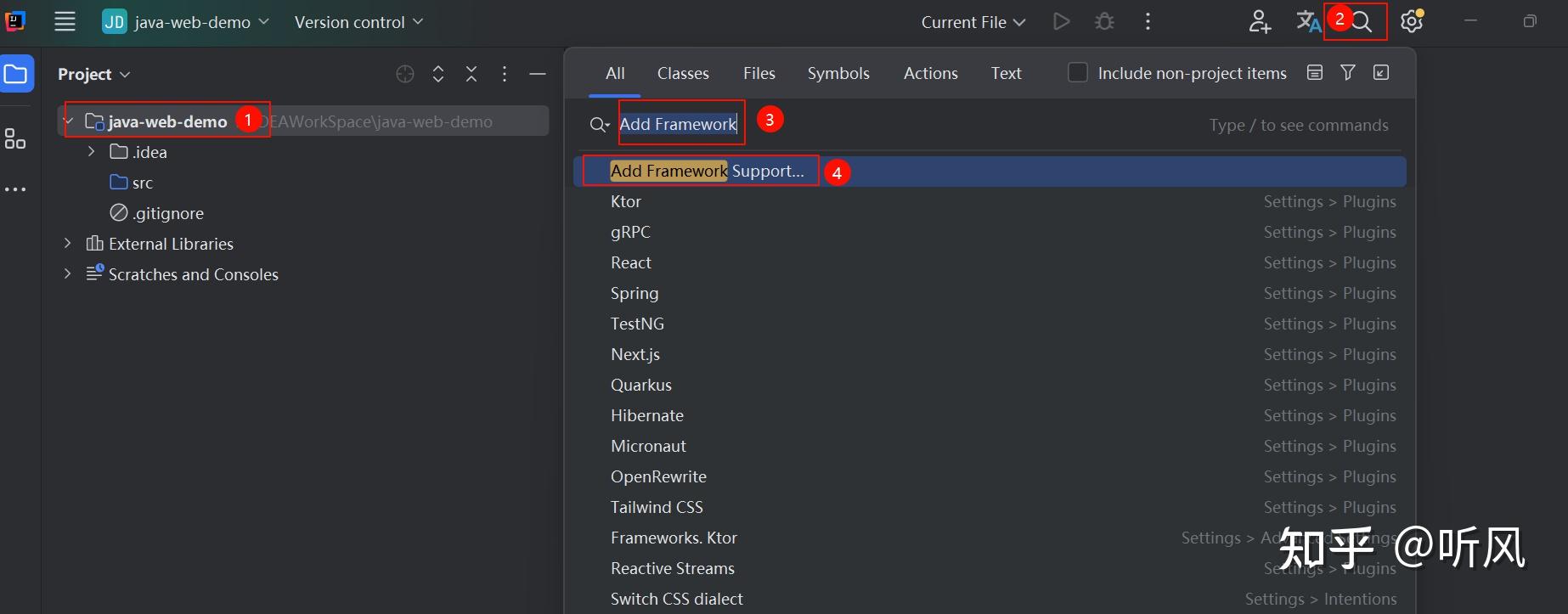Switch to the Actions tab
Screen dimensions: 1568x614
(x=930, y=74)
